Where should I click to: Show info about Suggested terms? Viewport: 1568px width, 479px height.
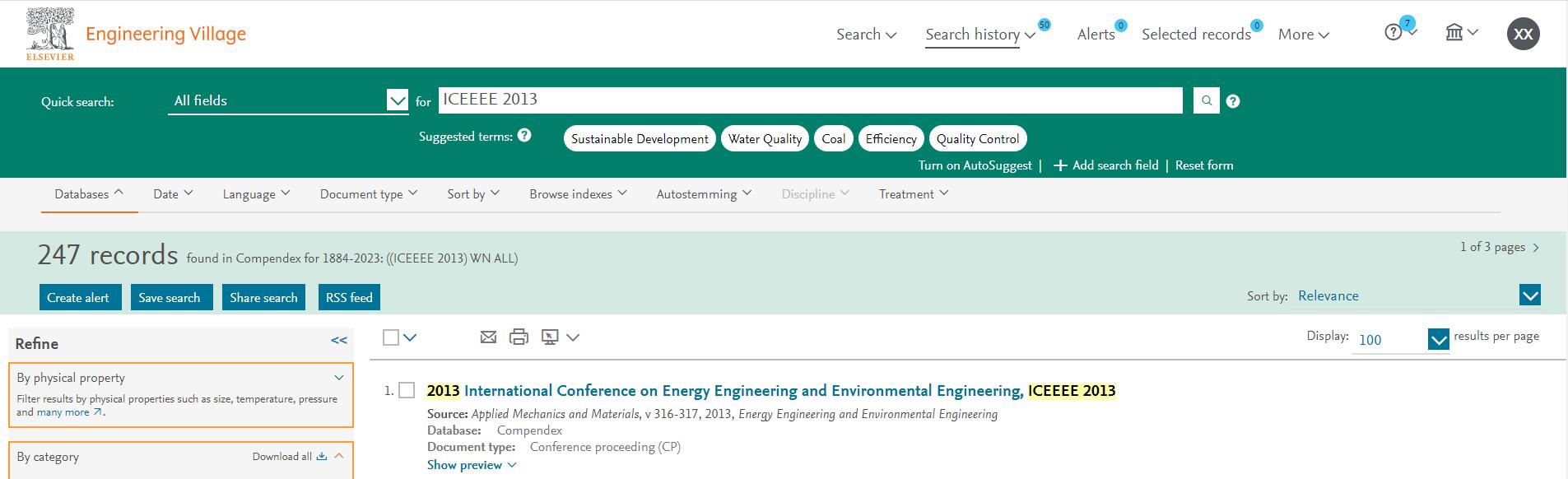point(524,136)
